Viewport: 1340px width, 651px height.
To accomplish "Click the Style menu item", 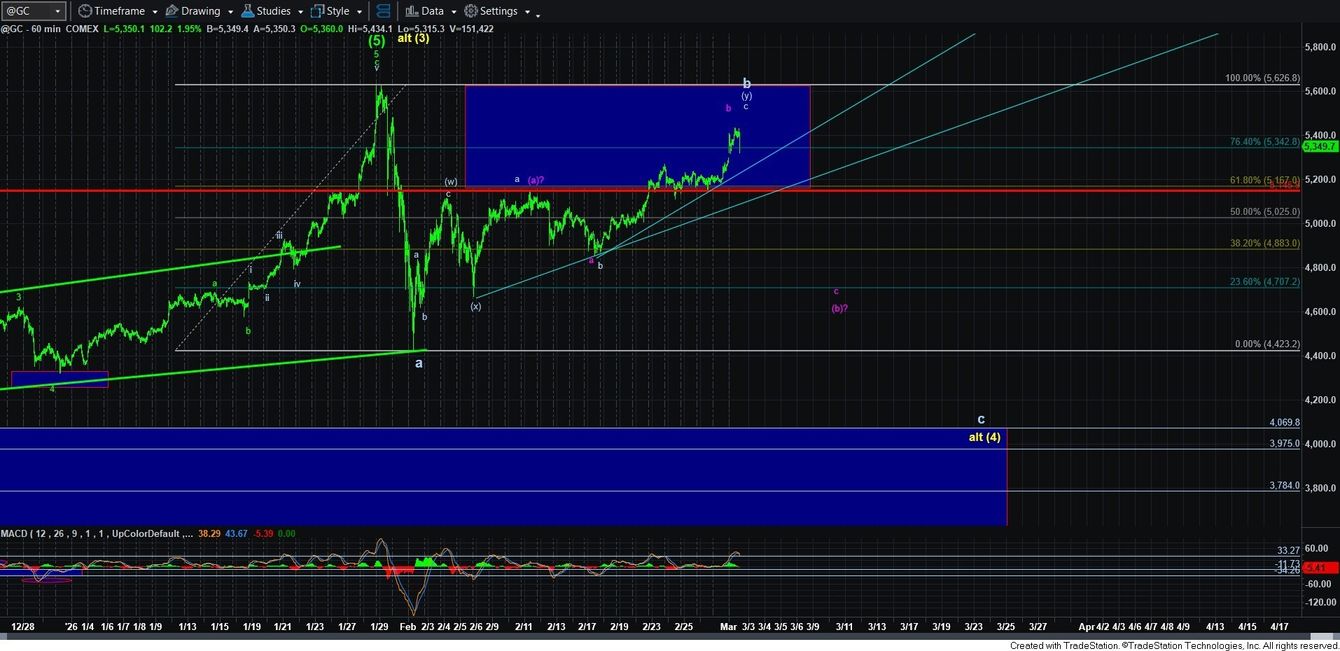I will 338,11.
